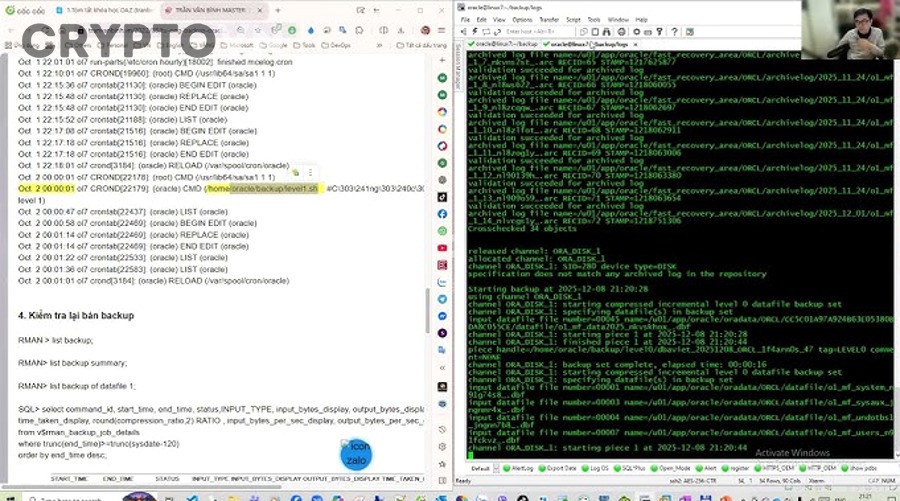Open the Tools bookmarks folder
This screenshot has width=900, height=501.
click(x=304, y=45)
